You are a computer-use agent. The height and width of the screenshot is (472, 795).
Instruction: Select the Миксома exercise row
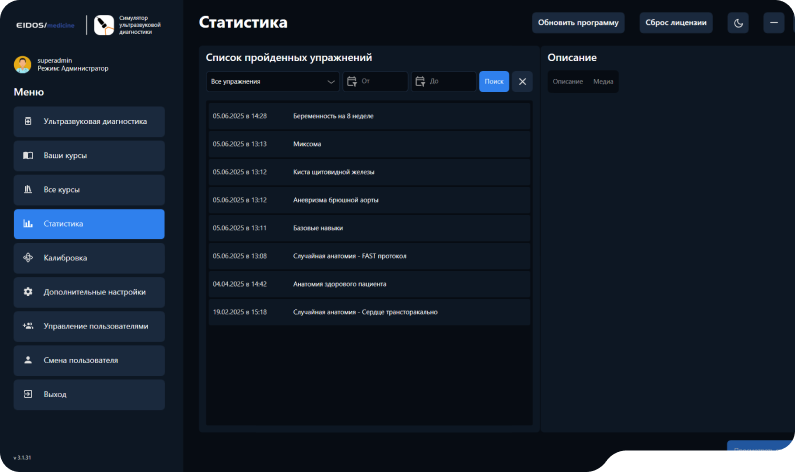369,144
